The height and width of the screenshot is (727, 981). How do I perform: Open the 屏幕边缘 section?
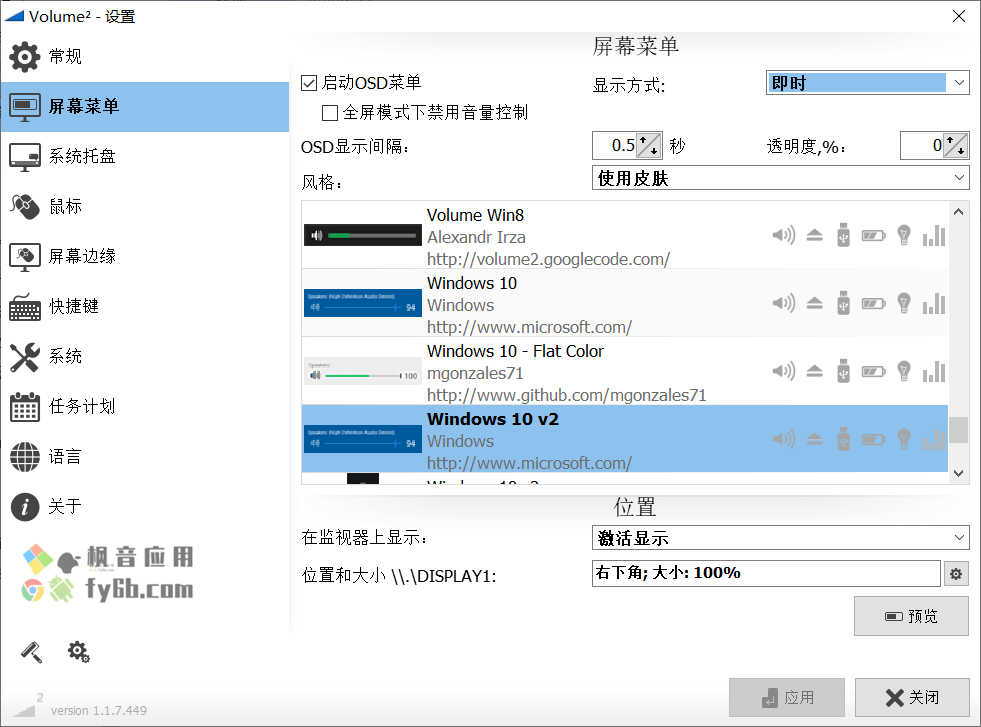(x=145, y=257)
